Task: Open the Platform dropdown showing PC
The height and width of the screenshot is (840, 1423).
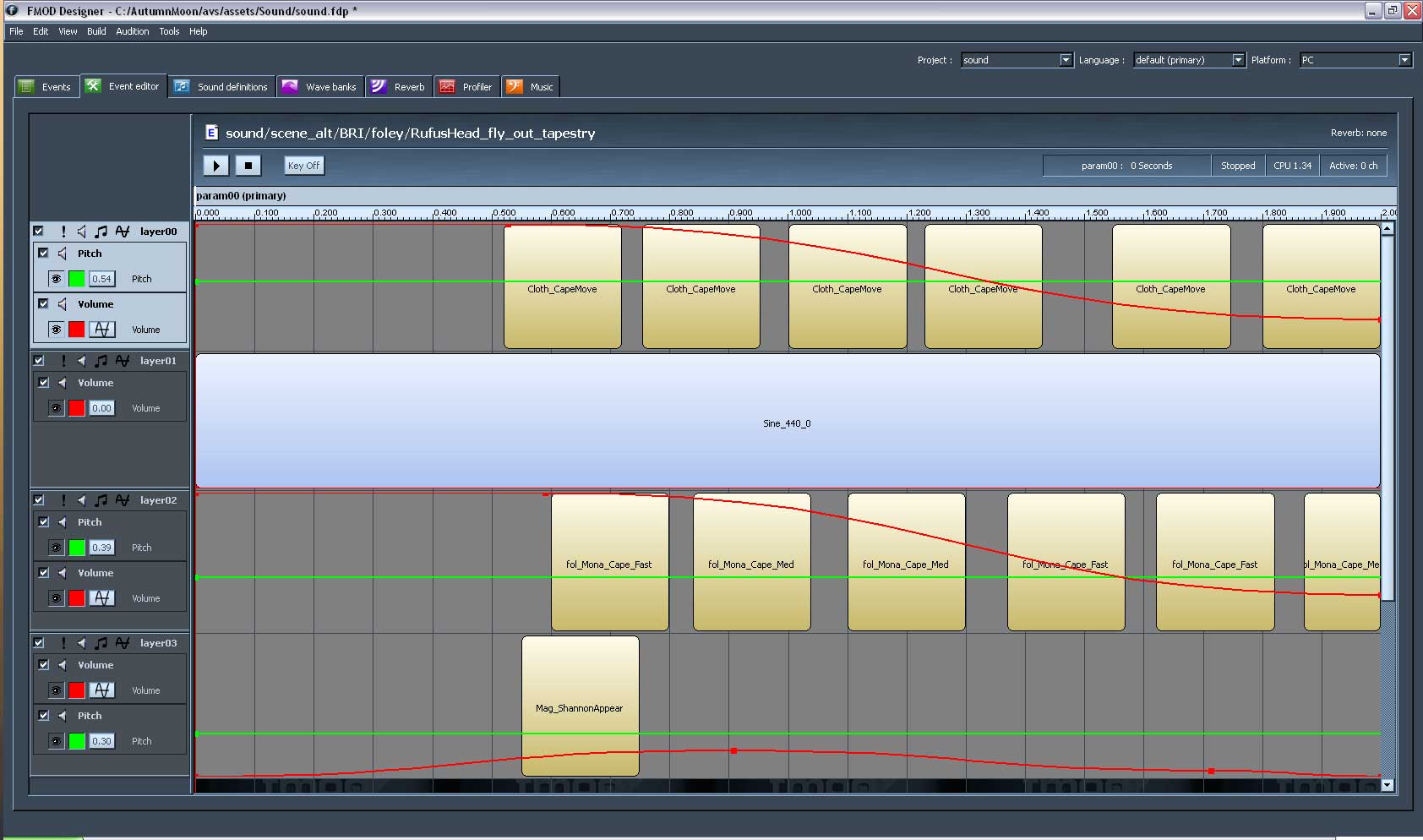Action: [1355, 60]
